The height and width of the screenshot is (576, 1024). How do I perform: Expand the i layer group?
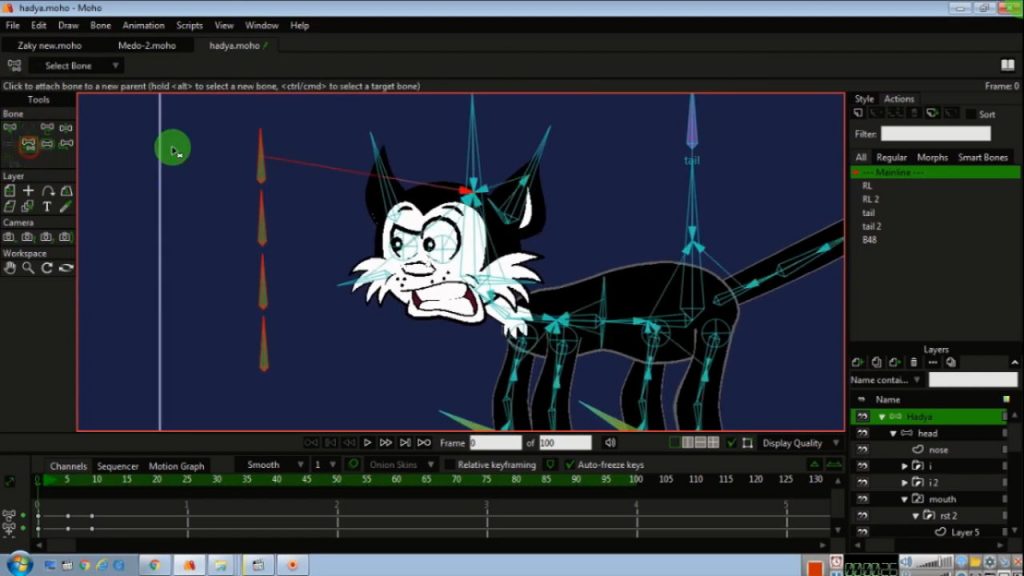[x=904, y=466]
